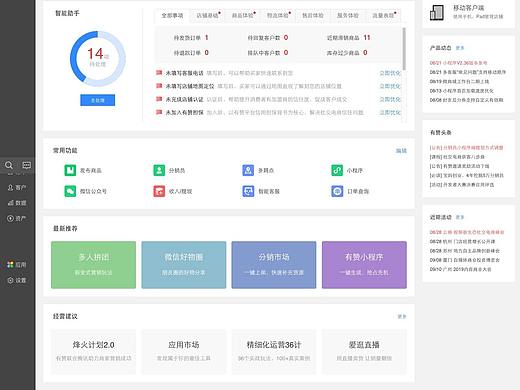Click the 移动客户端 title text

coord(468,8)
